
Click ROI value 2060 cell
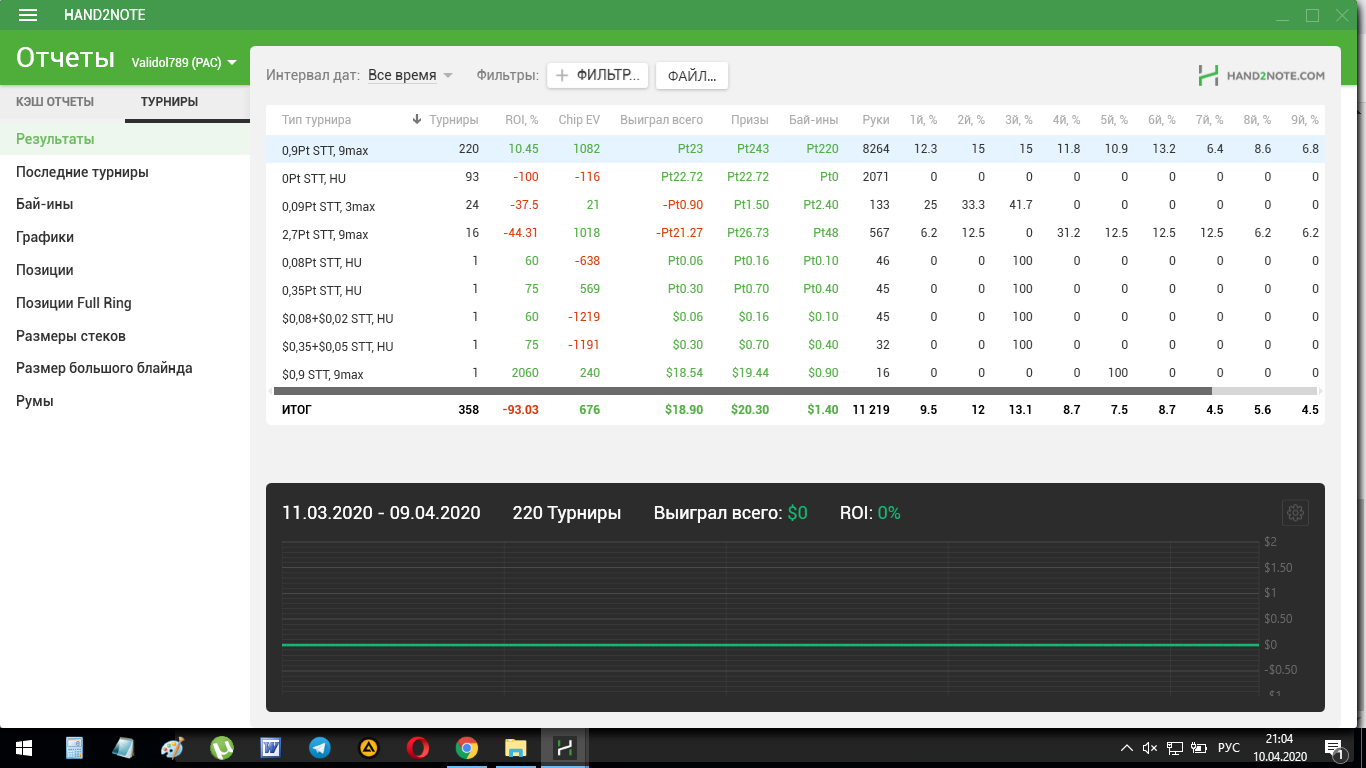click(x=524, y=374)
